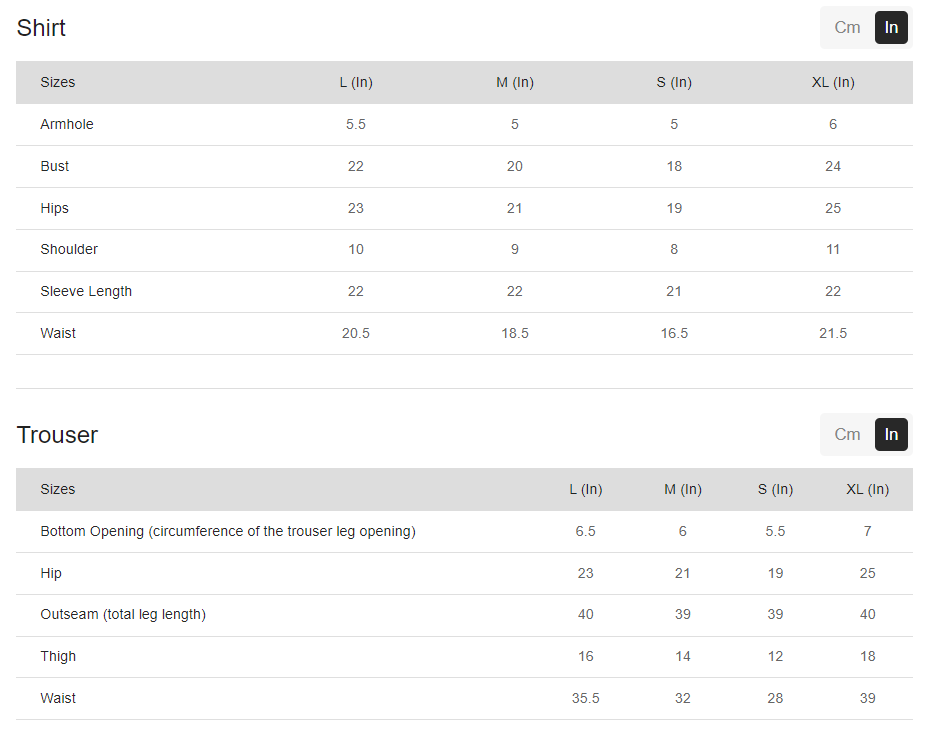Screen dimensions: 934x744
Task: Select the L (In) header in Shirt table
Action: [356, 83]
